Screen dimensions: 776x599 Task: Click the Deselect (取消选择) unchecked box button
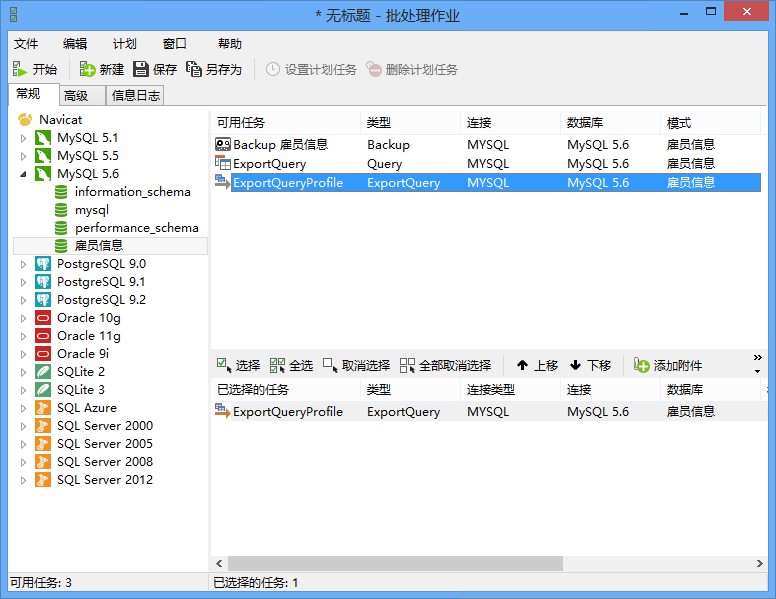click(356, 365)
